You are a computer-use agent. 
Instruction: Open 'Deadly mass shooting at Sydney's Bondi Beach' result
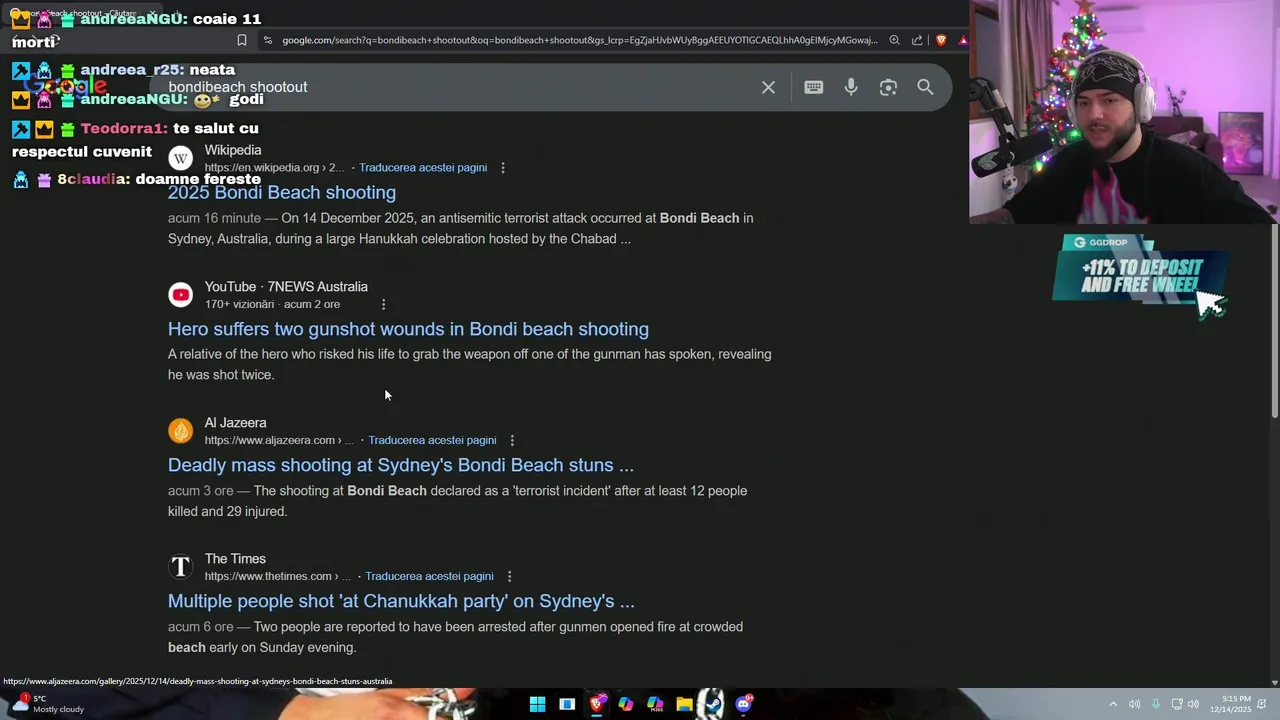click(x=401, y=465)
